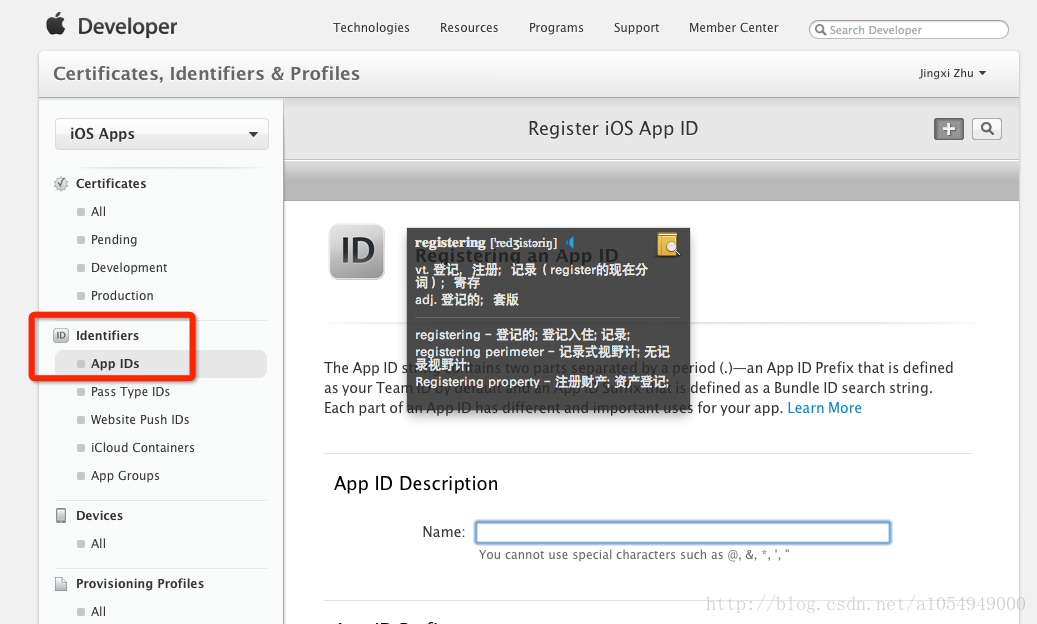Open Programs in top navigation
This screenshot has width=1037, height=624.
coord(556,28)
